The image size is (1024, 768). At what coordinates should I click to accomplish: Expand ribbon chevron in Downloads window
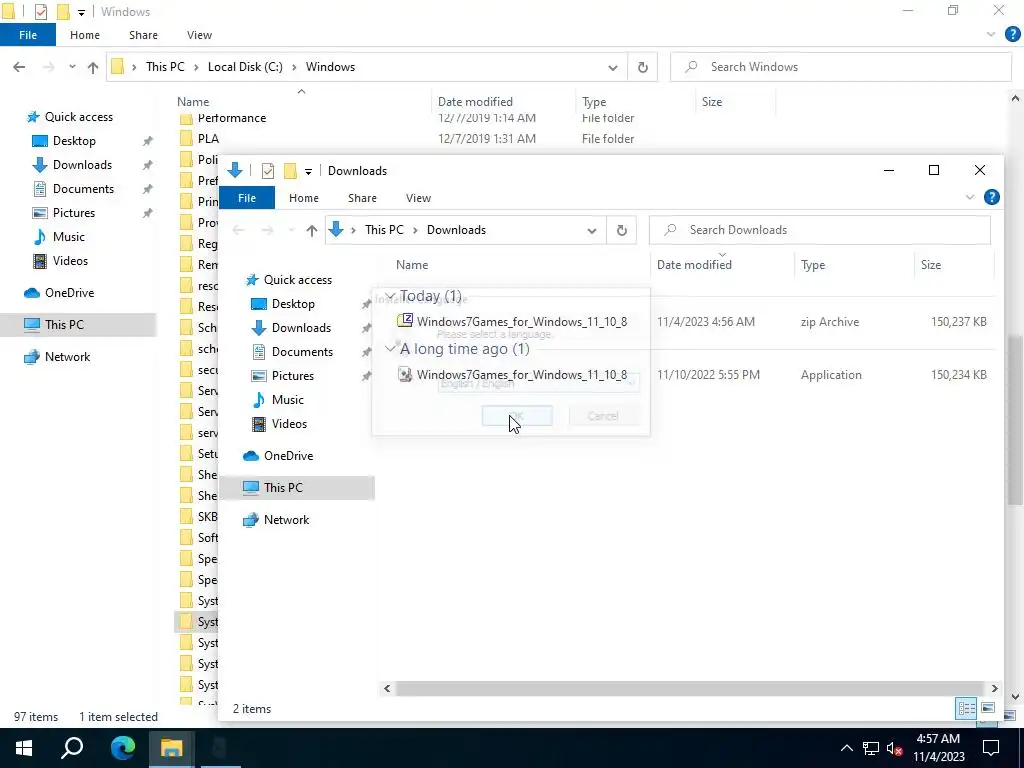970,197
